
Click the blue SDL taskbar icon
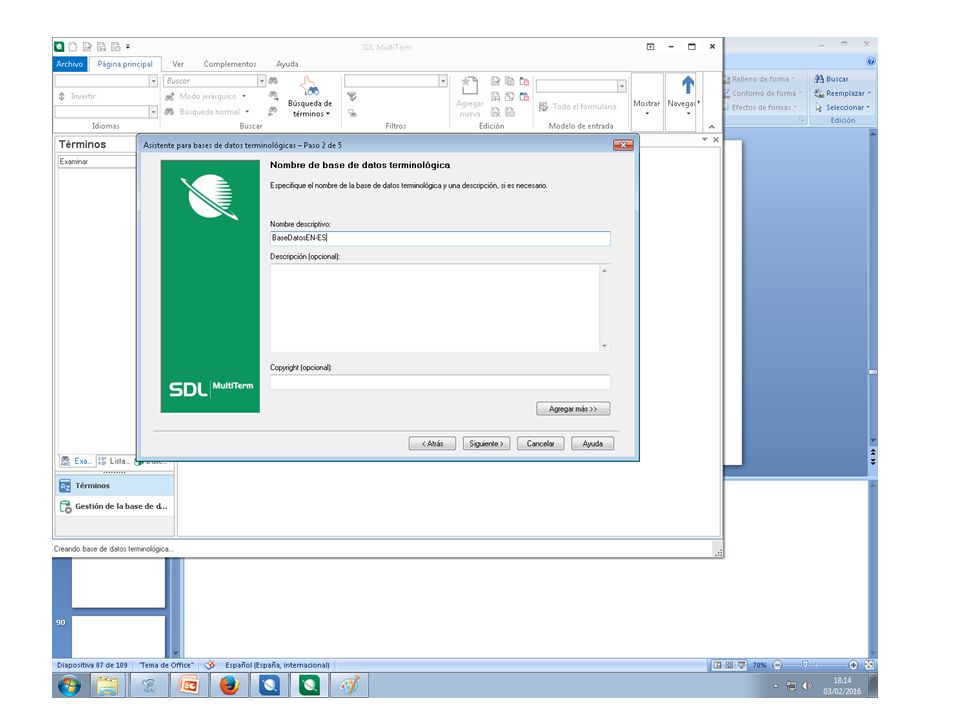coord(269,685)
